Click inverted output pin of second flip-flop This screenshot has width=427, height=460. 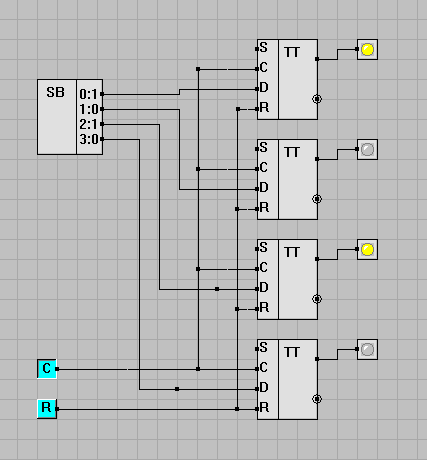pos(317,199)
